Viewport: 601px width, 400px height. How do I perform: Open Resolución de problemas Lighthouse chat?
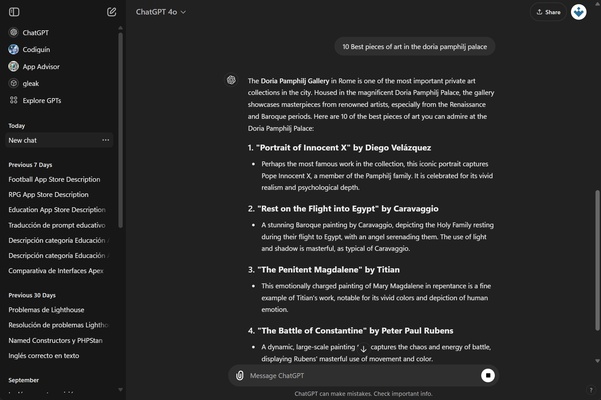[x=59, y=325]
